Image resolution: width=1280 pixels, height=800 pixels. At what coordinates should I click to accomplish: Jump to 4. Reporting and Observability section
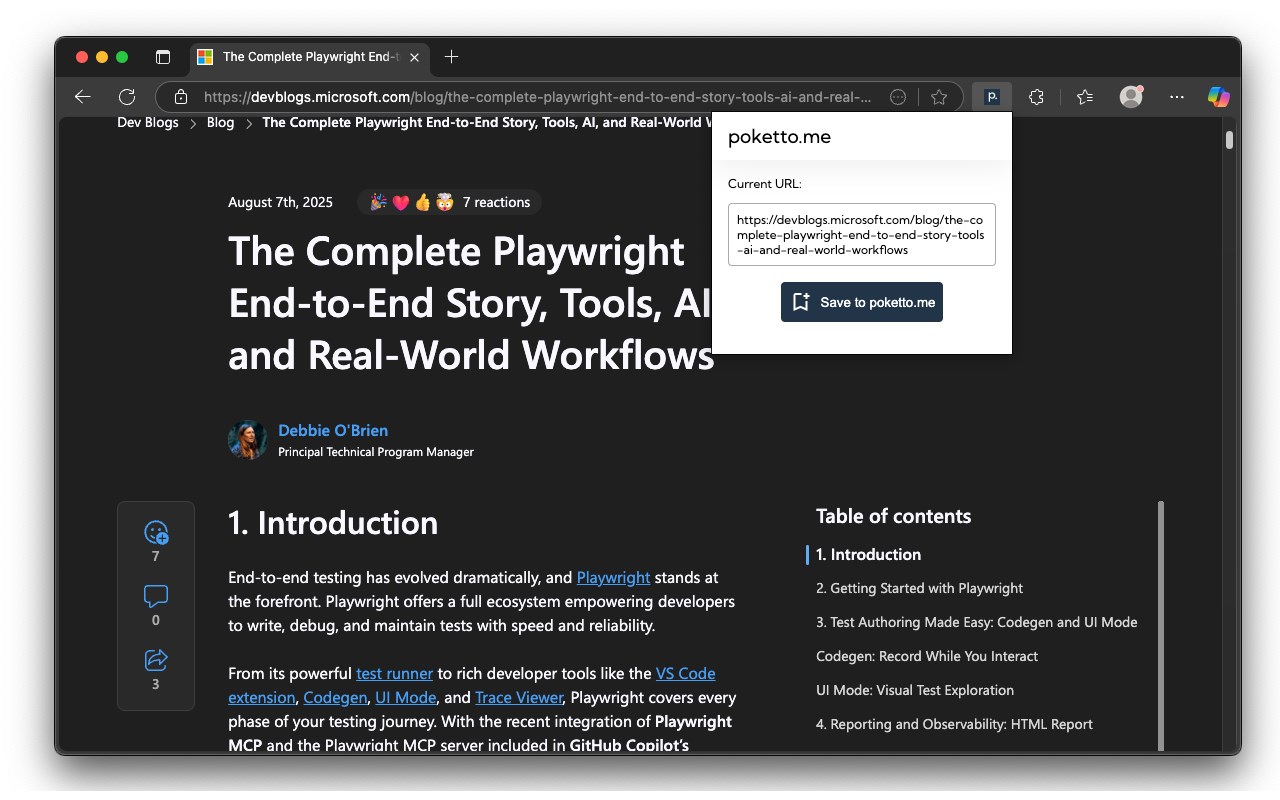click(x=954, y=724)
